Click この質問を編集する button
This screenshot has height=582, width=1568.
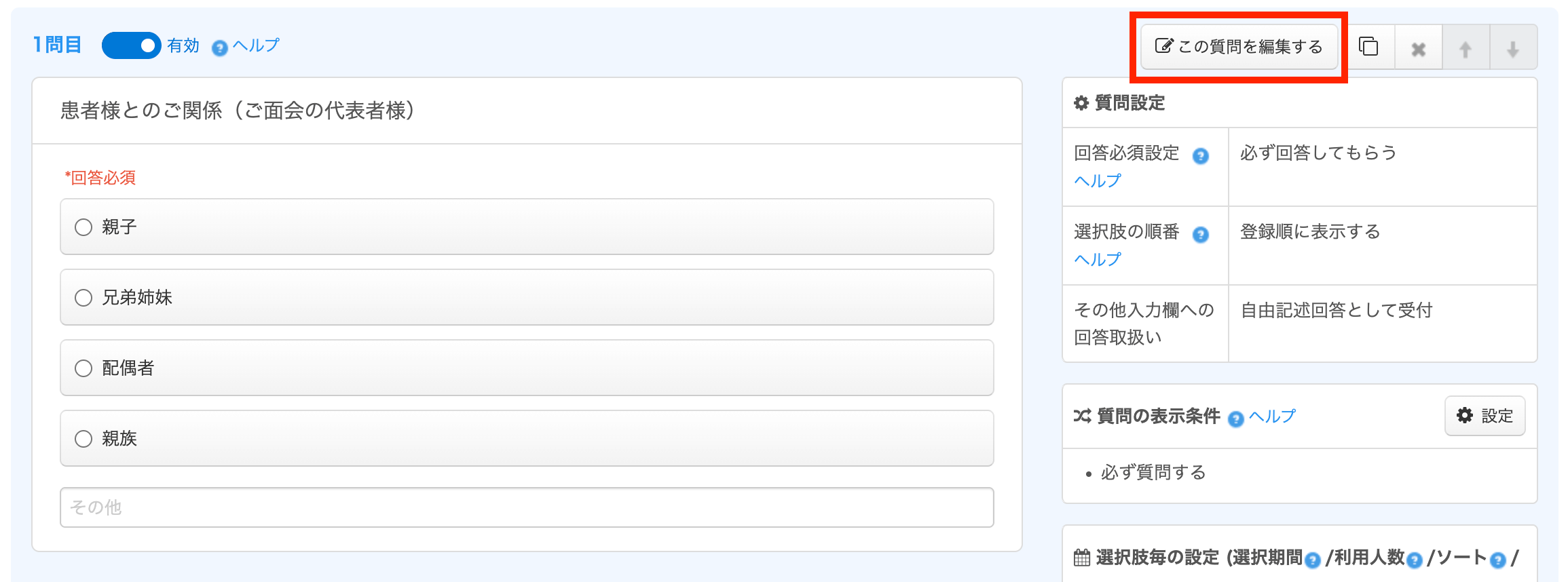tap(1239, 47)
